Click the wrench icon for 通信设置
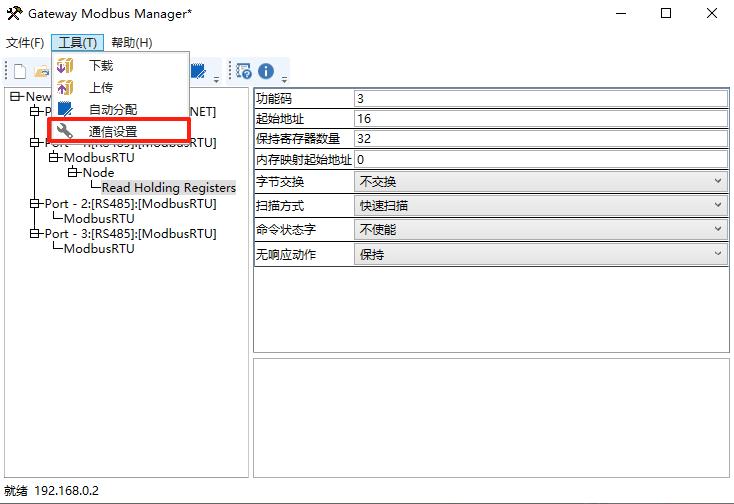The height and width of the screenshot is (504, 734). pyautogui.click(x=64, y=131)
